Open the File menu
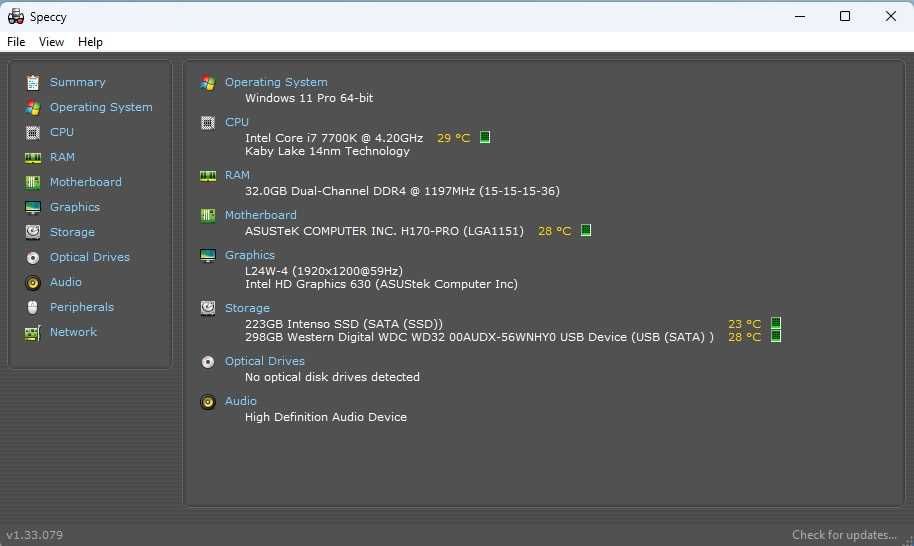The height and width of the screenshot is (546, 914). [16, 42]
